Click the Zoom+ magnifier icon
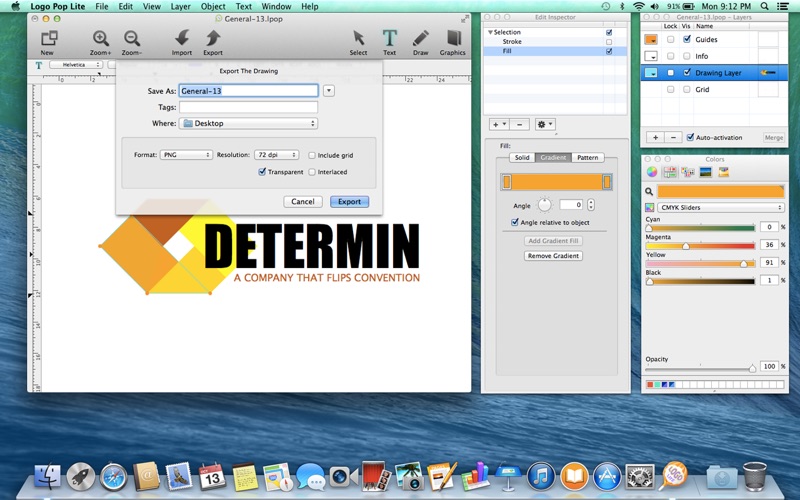Viewport: 800px width, 500px height. pyautogui.click(x=101, y=38)
